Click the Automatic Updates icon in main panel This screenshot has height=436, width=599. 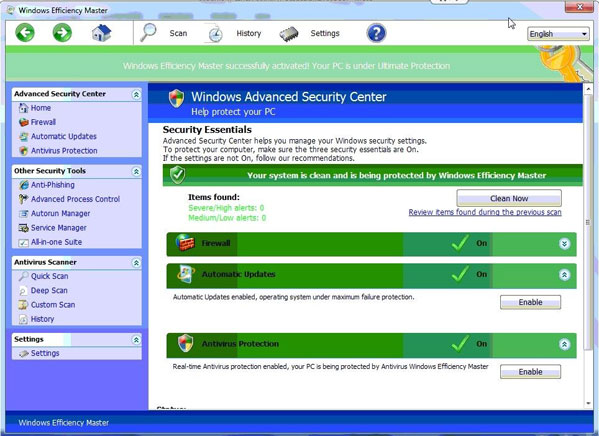coord(186,274)
